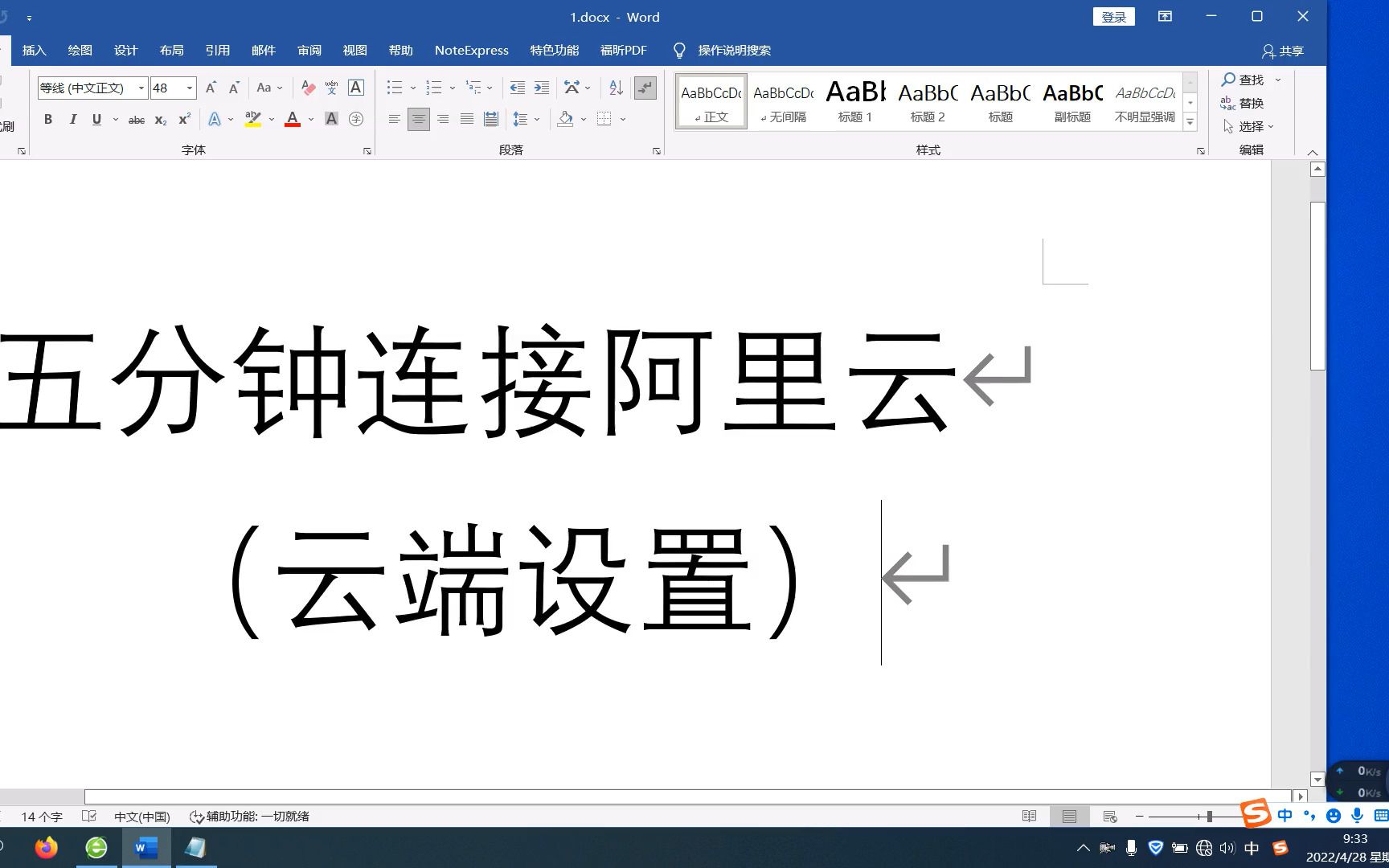Sort paragraph text A to Z
The image size is (1389, 868).
pyautogui.click(x=616, y=88)
